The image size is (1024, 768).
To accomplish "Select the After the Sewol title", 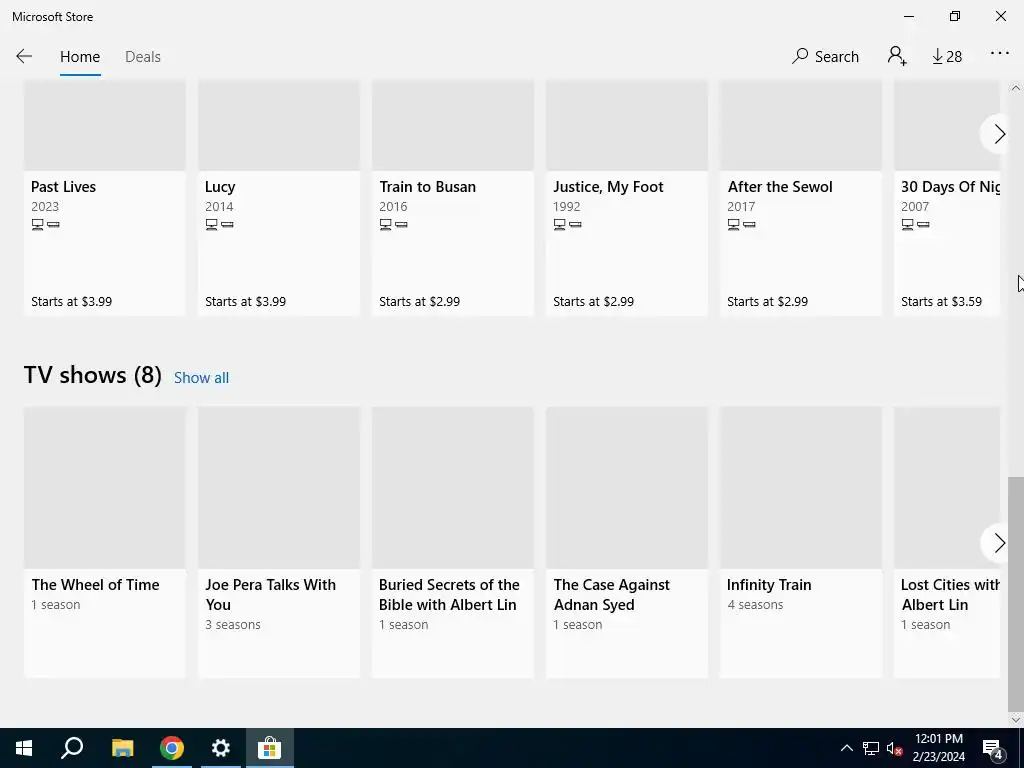I will (x=780, y=187).
